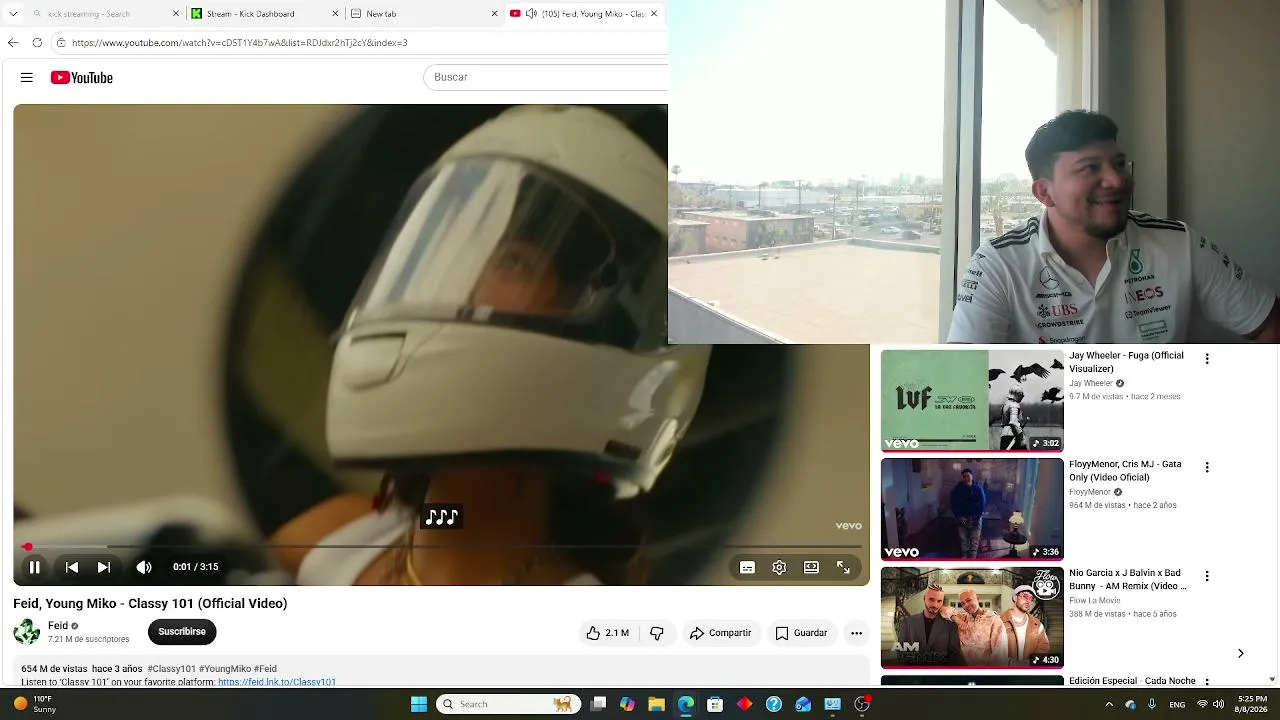Mute the YouTube player volume
The height and width of the screenshot is (720, 1280).
coord(144,567)
